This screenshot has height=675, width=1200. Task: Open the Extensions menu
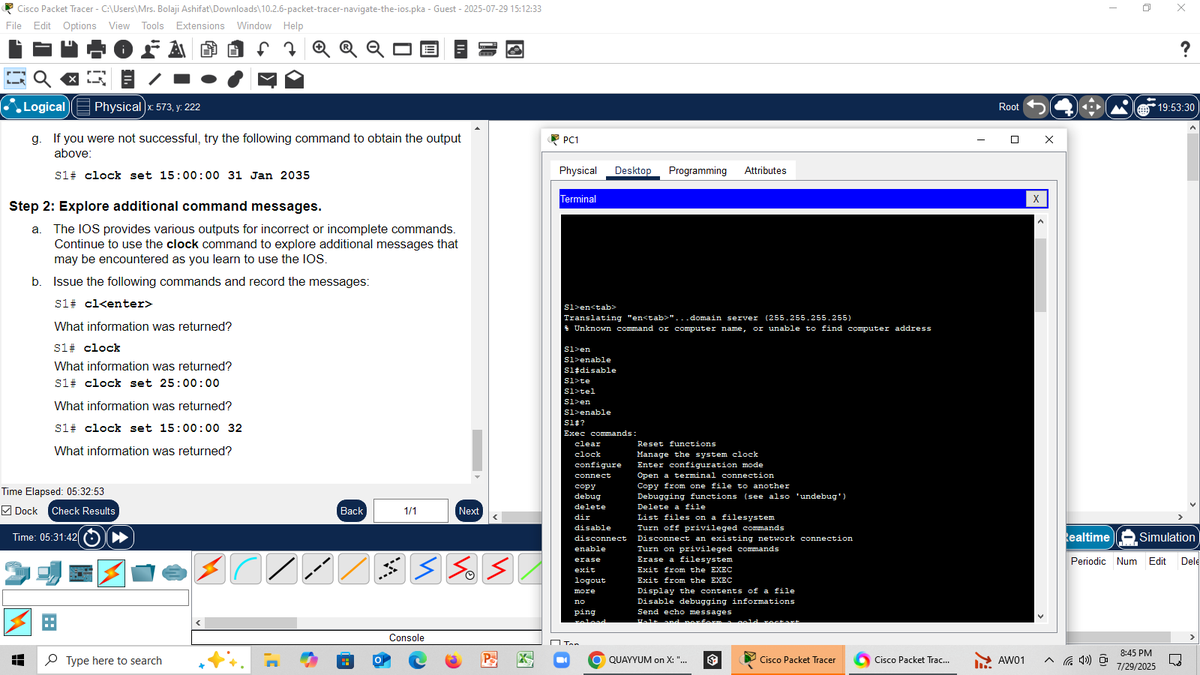pos(200,25)
